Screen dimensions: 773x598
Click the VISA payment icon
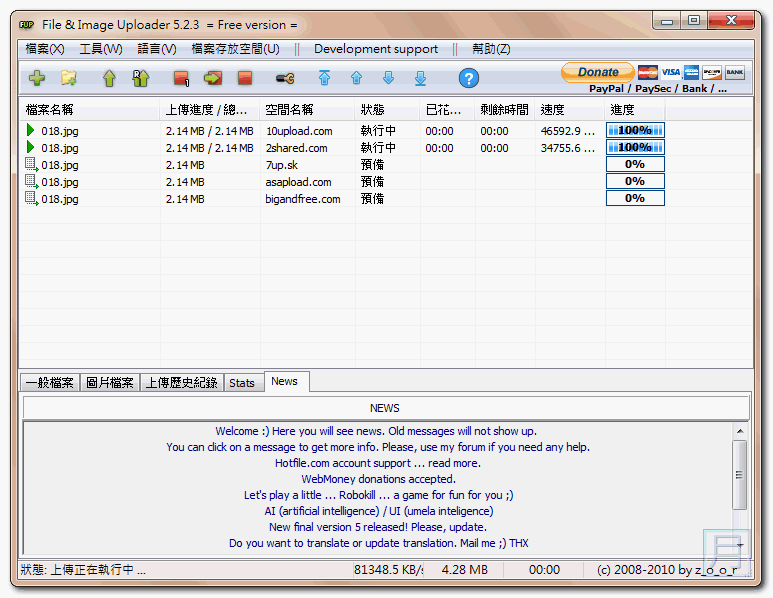(670, 72)
